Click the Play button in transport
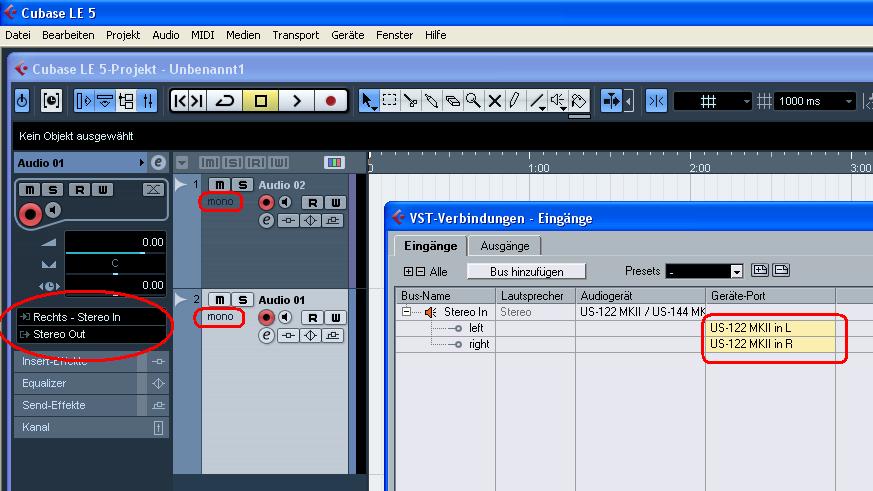The height and width of the screenshot is (491, 873). (296, 101)
